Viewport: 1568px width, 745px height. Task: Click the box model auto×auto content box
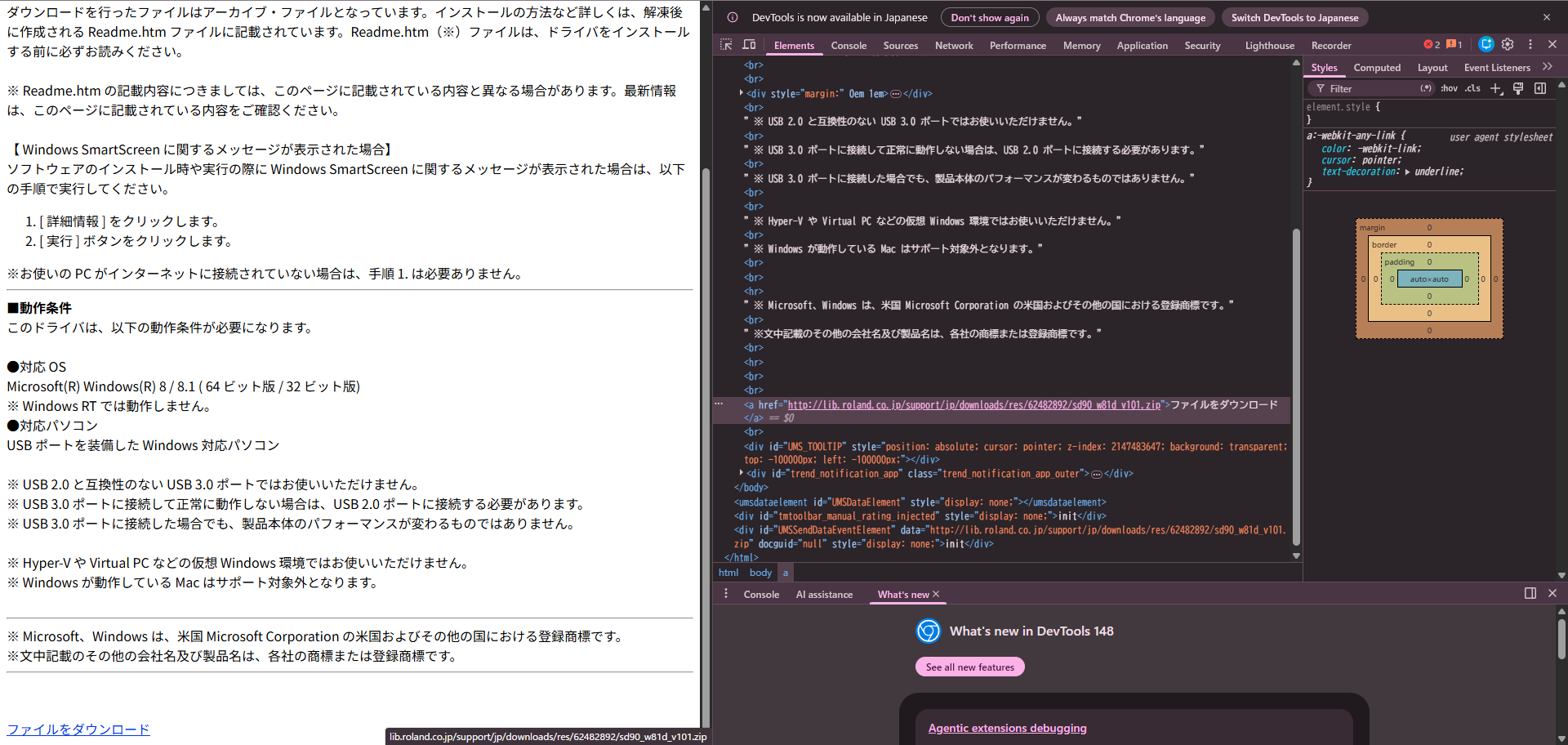point(1429,279)
